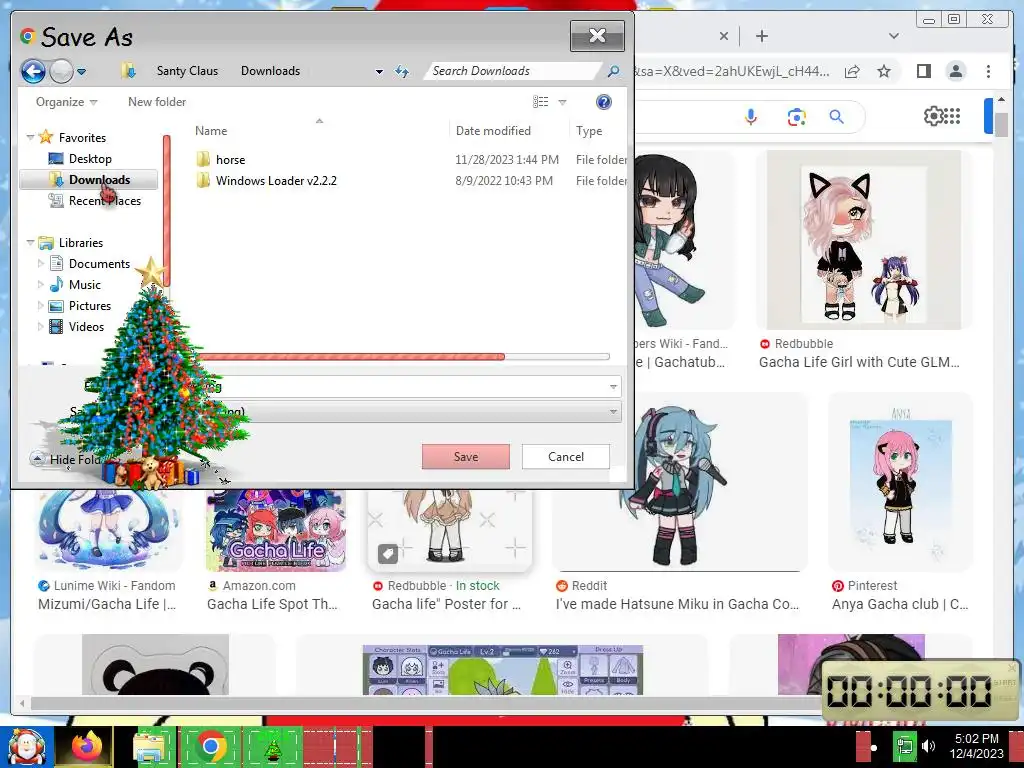Focus the Search Downloads field
Image resolution: width=1024 pixels, height=768 pixels.
coord(513,71)
